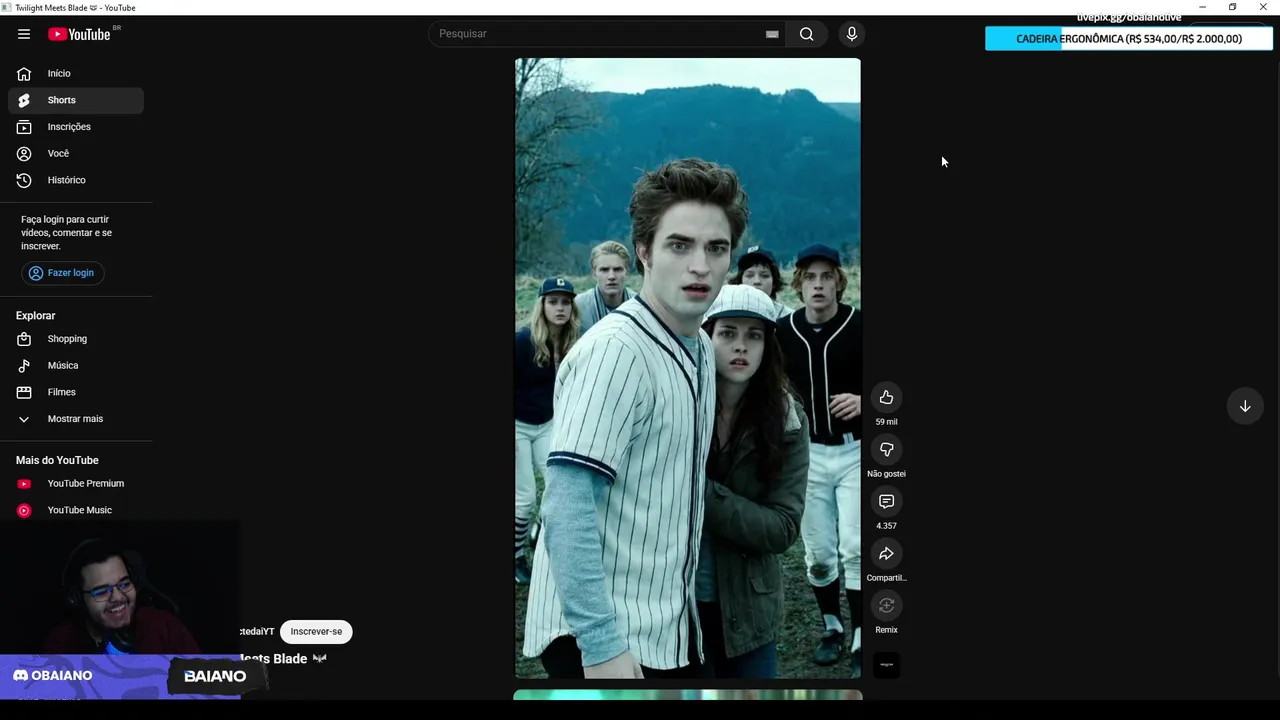This screenshot has width=1280, height=720.
Task: Click the search magnifier button
Action: coord(806,34)
